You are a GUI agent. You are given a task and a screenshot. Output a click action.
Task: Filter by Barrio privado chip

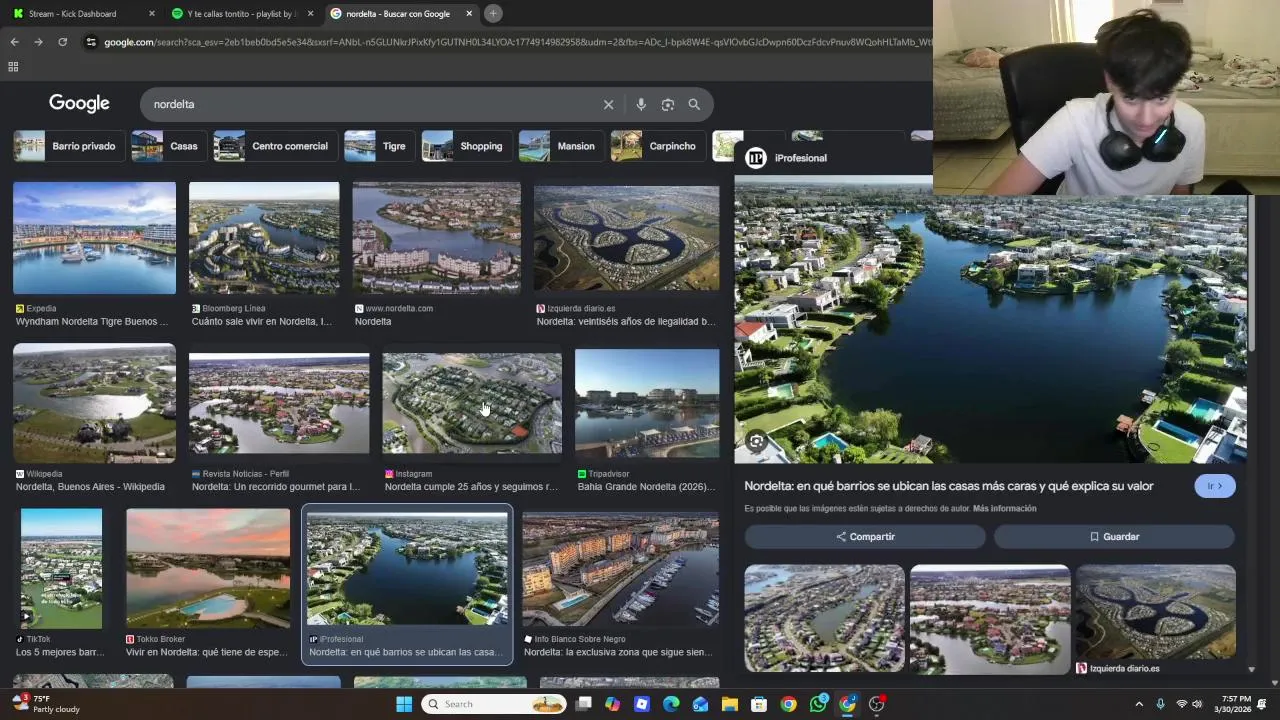click(69, 146)
